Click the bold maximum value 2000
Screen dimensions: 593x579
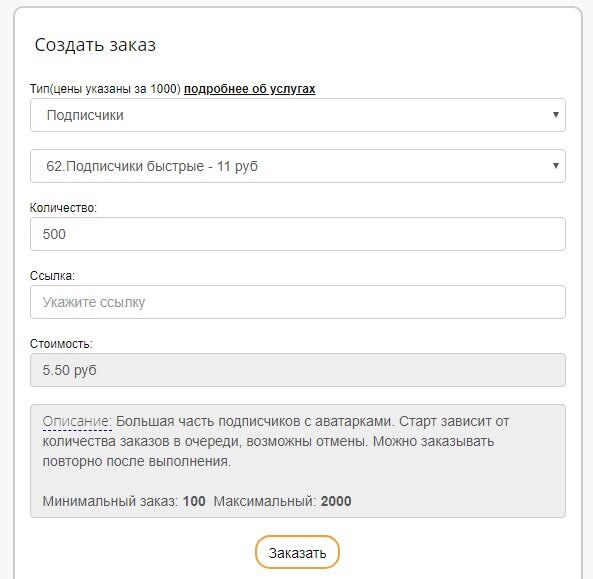click(x=336, y=501)
